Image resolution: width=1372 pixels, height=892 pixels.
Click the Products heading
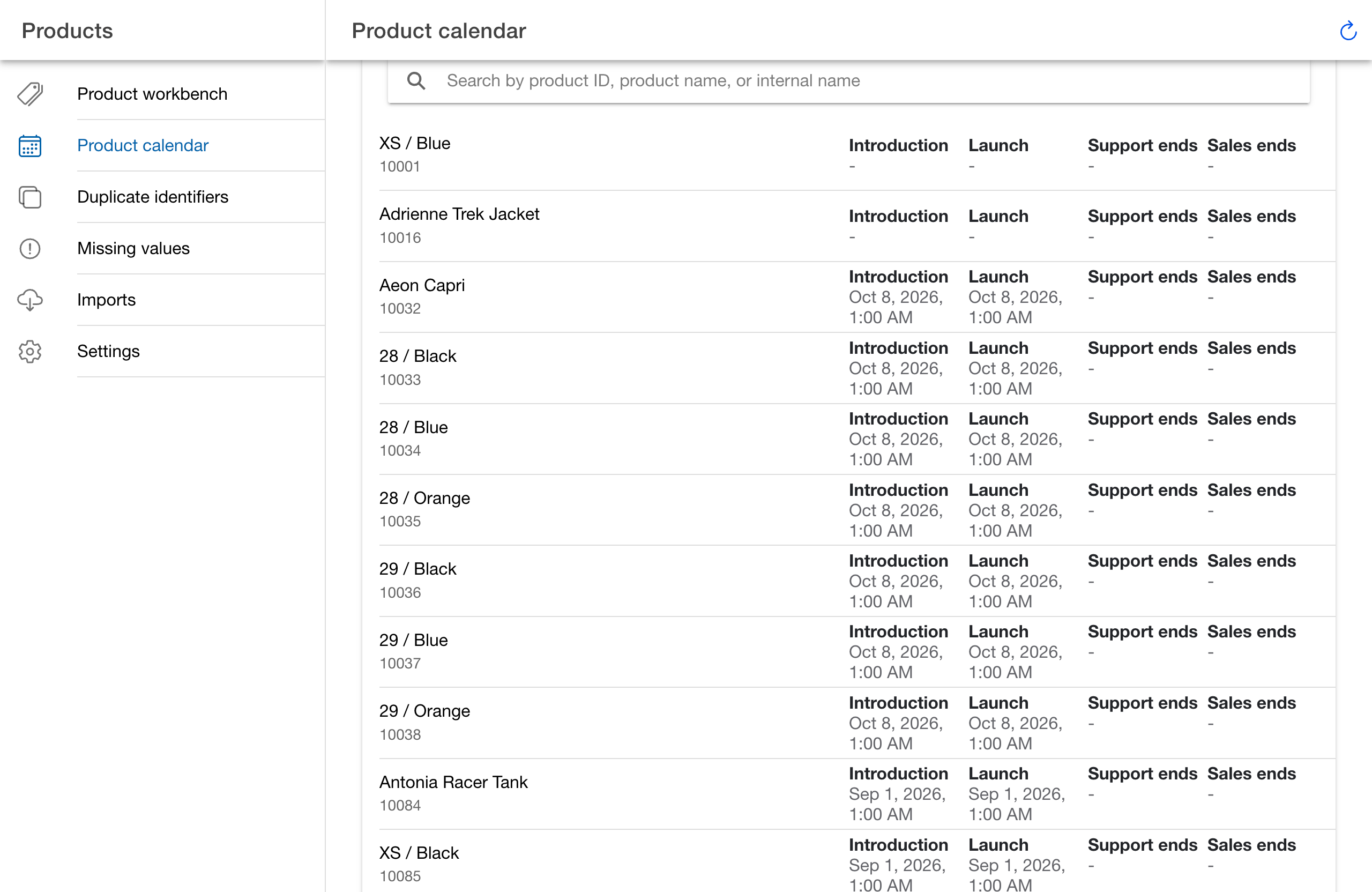pyautogui.click(x=68, y=31)
